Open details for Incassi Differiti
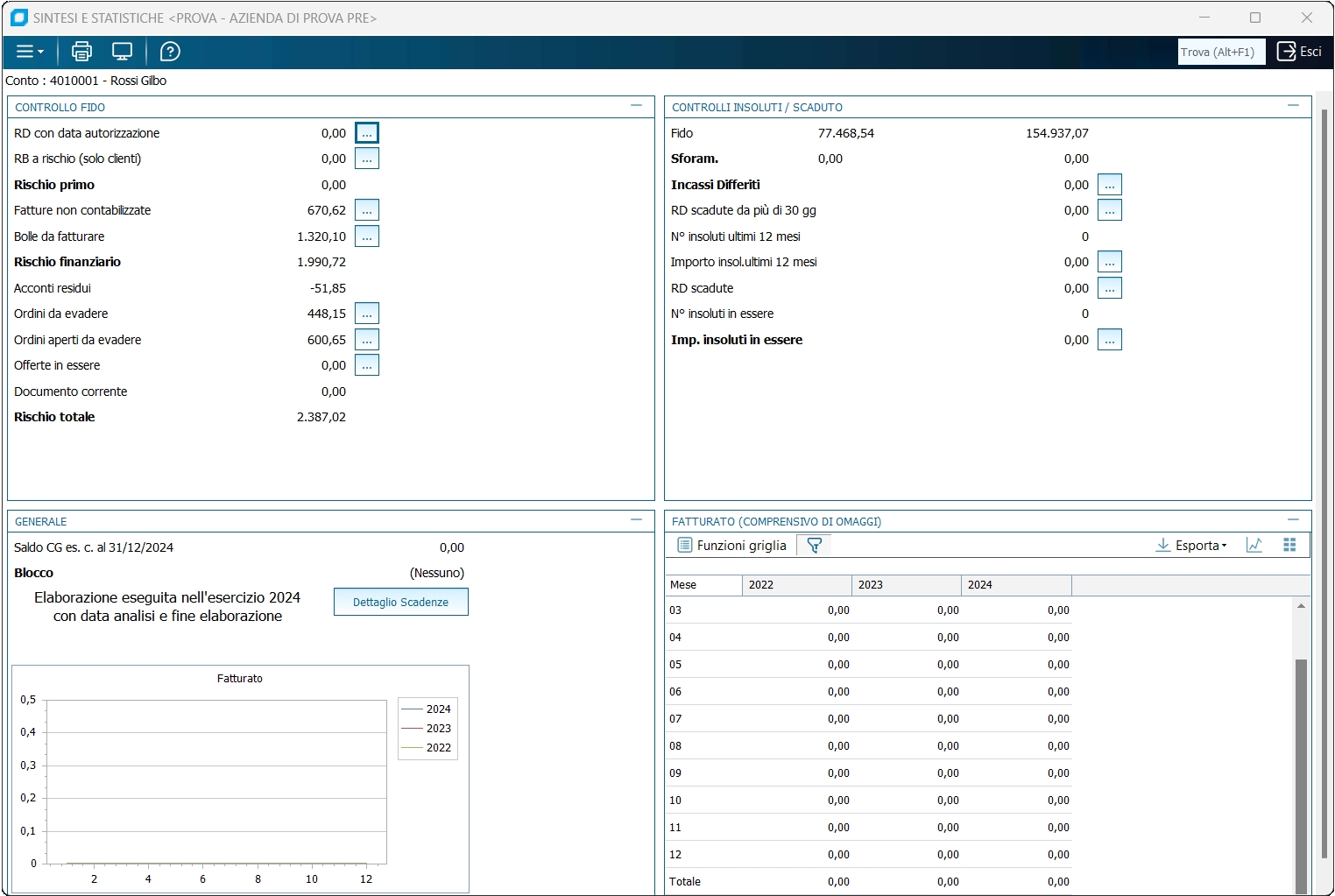Viewport: 1335px width, 896px height. (x=1110, y=185)
